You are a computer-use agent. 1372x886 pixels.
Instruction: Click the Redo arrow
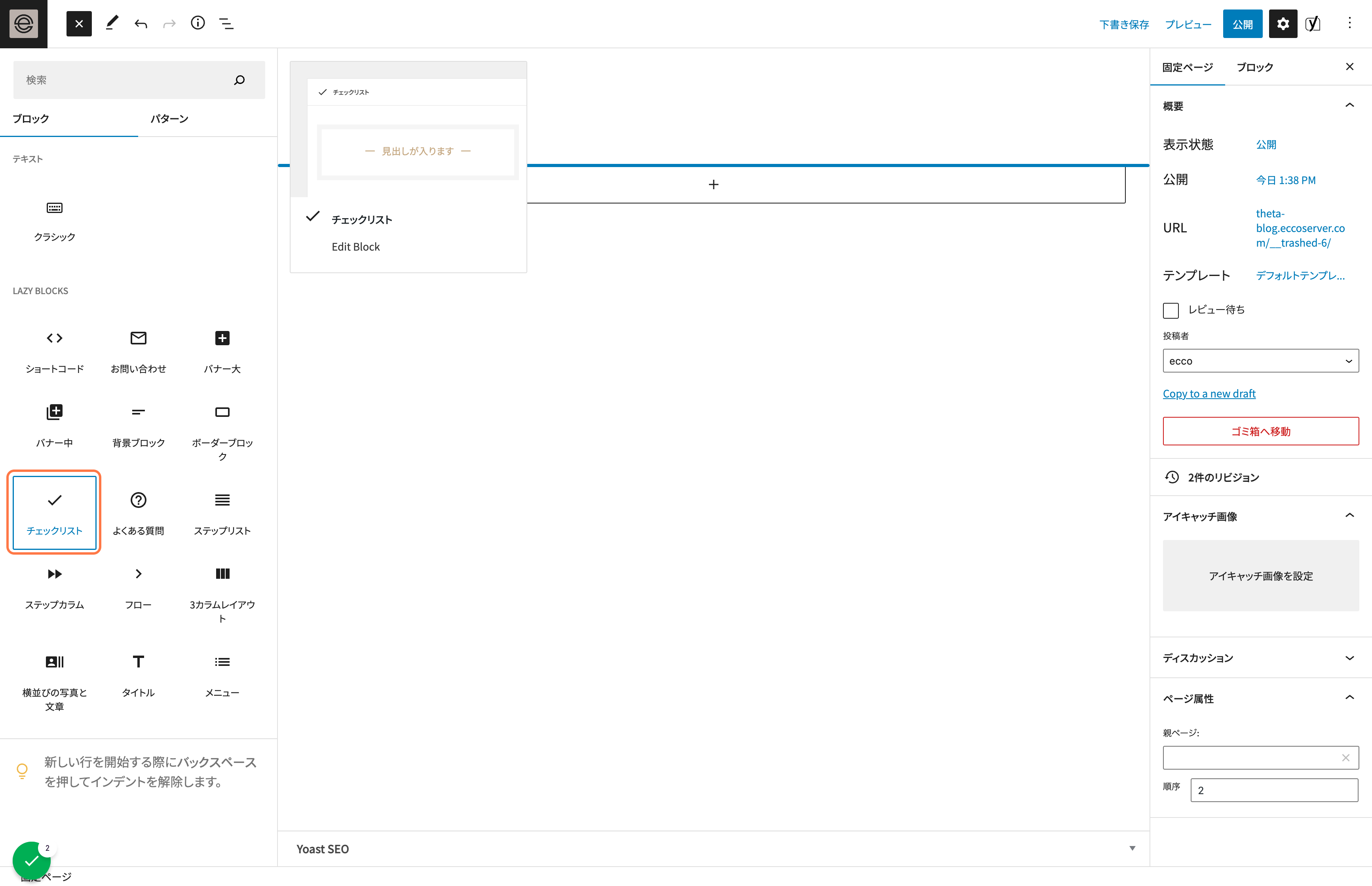pos(169,24)
